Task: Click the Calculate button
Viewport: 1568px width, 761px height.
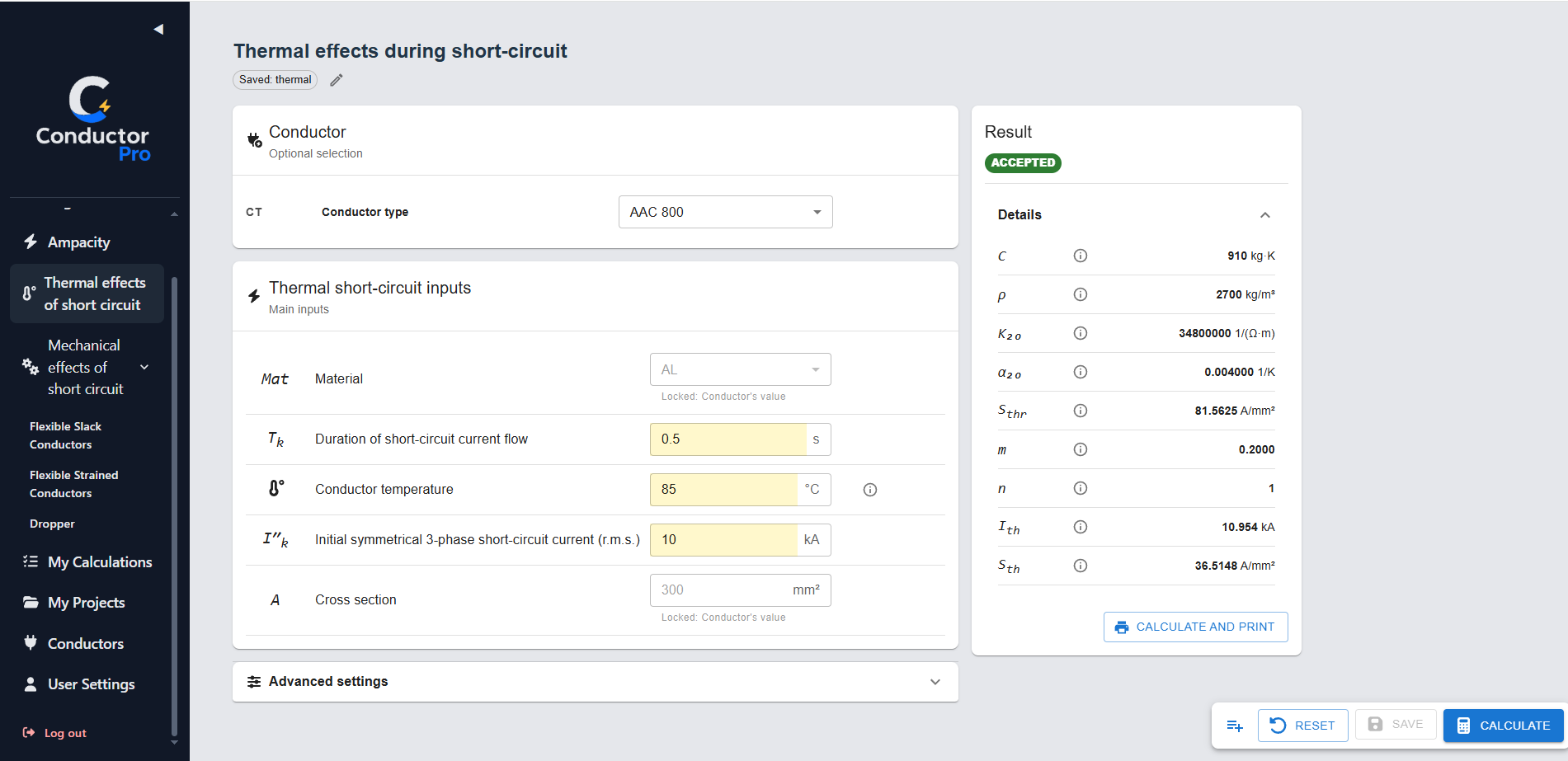Action: pyautogui.click(x=1504, y=726)
